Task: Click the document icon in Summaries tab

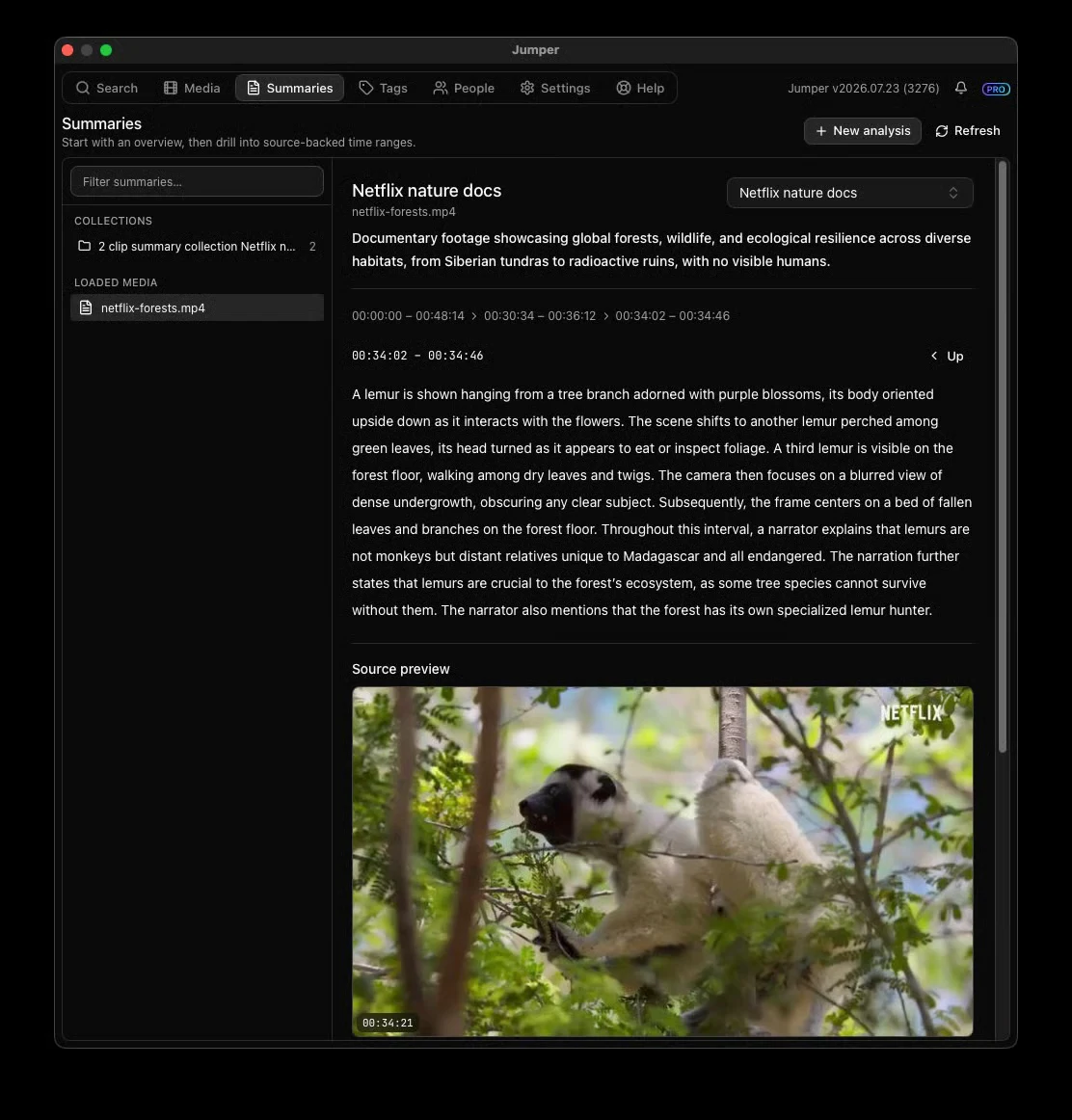Action: point(253,88)
